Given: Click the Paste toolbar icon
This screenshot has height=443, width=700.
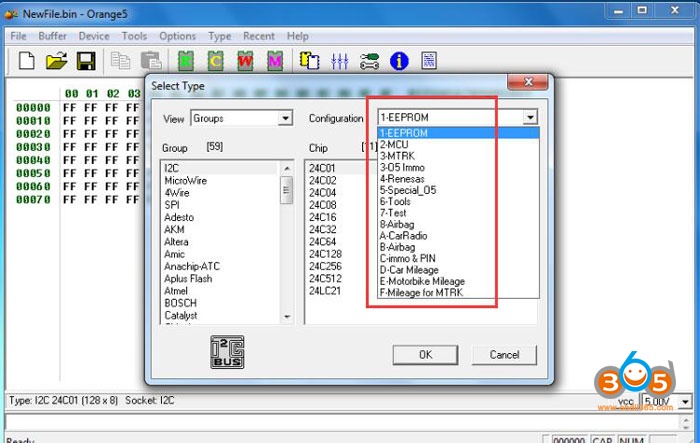Looking at the screenshot, I should (151, 61).
